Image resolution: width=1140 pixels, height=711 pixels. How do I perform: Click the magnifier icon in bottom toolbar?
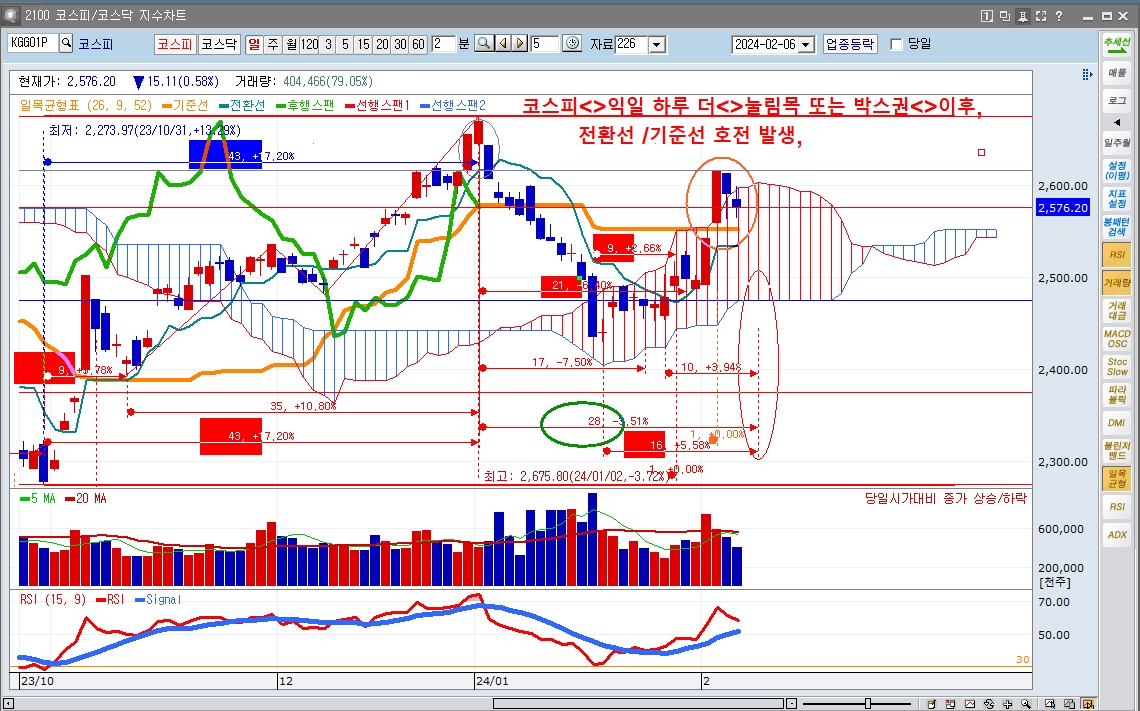pos(1026,704)
